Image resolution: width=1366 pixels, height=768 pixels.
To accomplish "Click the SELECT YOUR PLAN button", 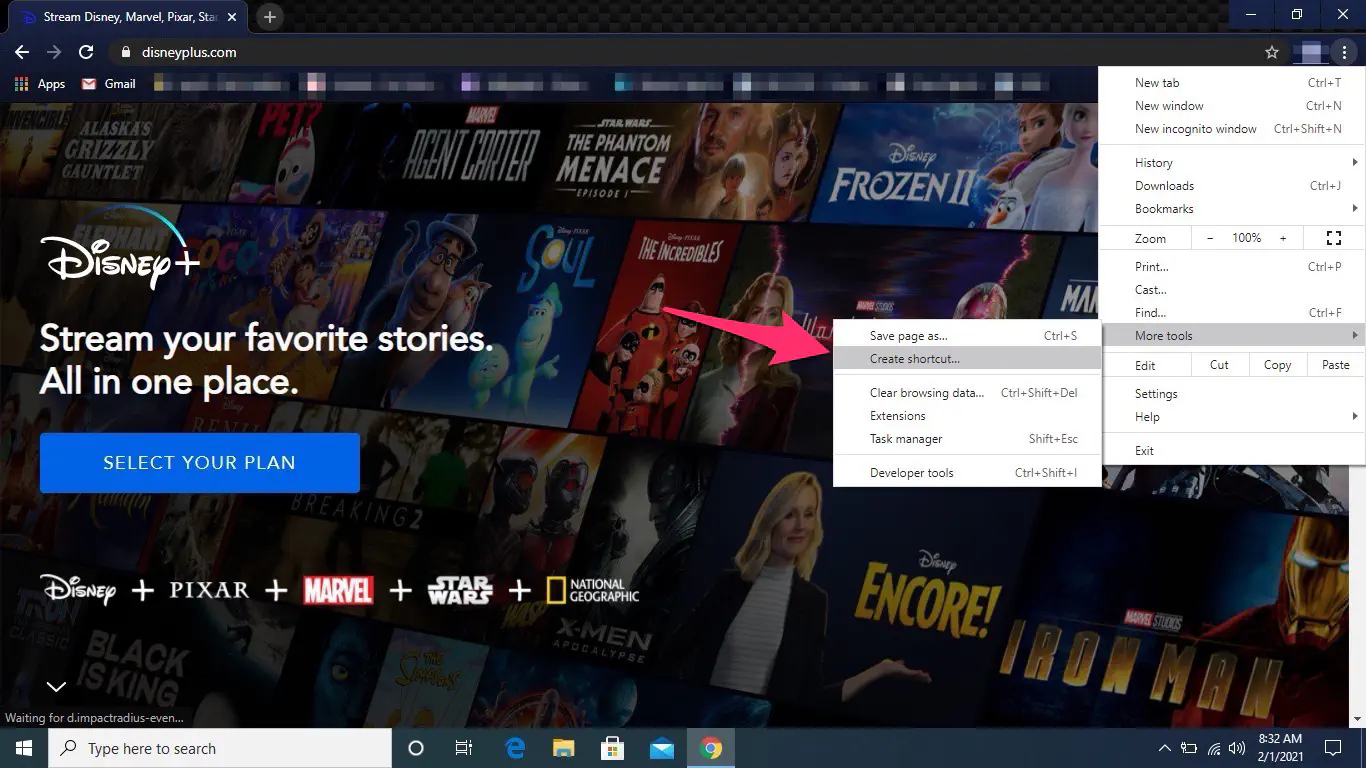I will pyautogui.click(x=199, y=463).
